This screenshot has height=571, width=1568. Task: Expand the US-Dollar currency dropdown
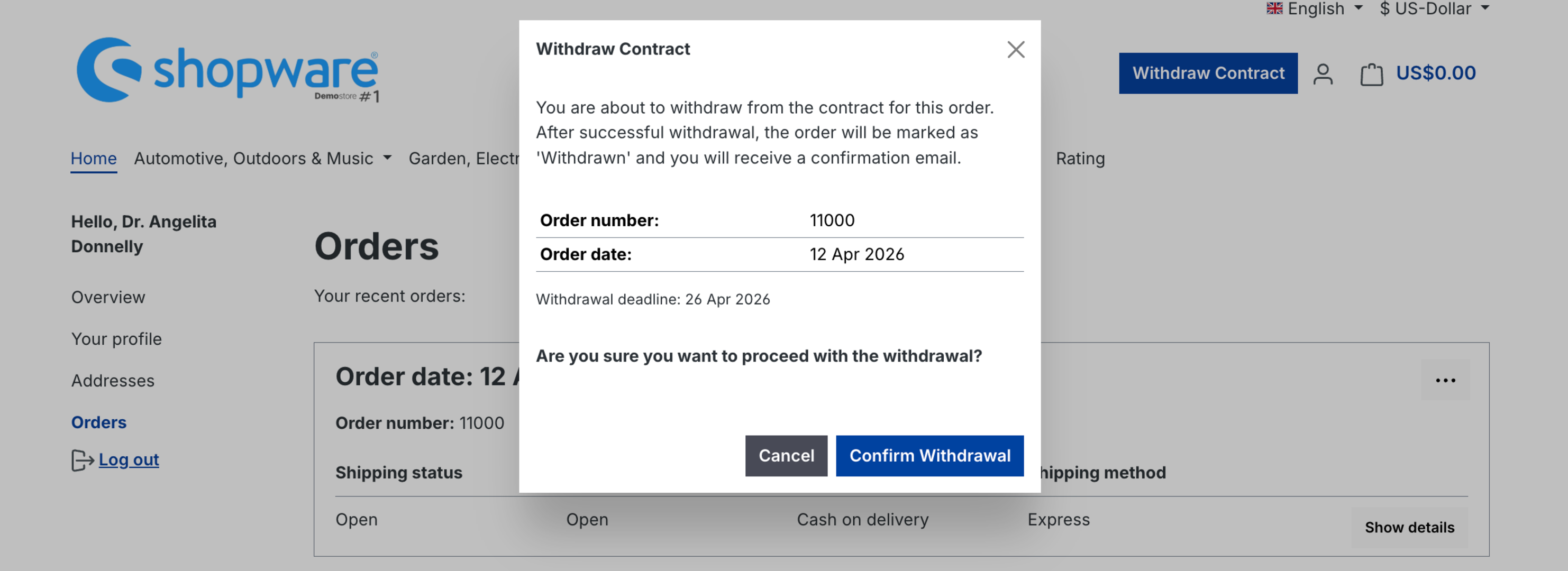coord(1433,8)
